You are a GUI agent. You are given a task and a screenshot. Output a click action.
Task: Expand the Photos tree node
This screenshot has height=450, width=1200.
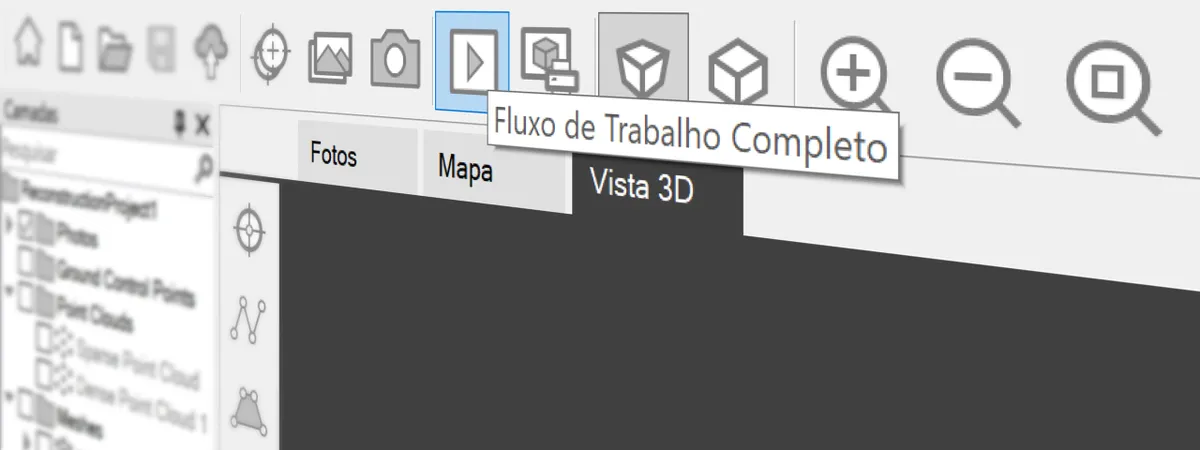[9, 226]
